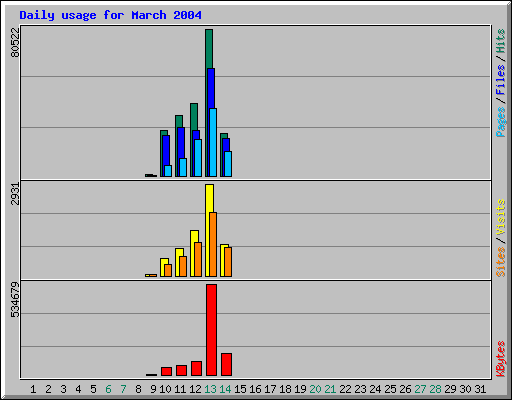Select the cyan pages bar for day 14

coord(228,164)
